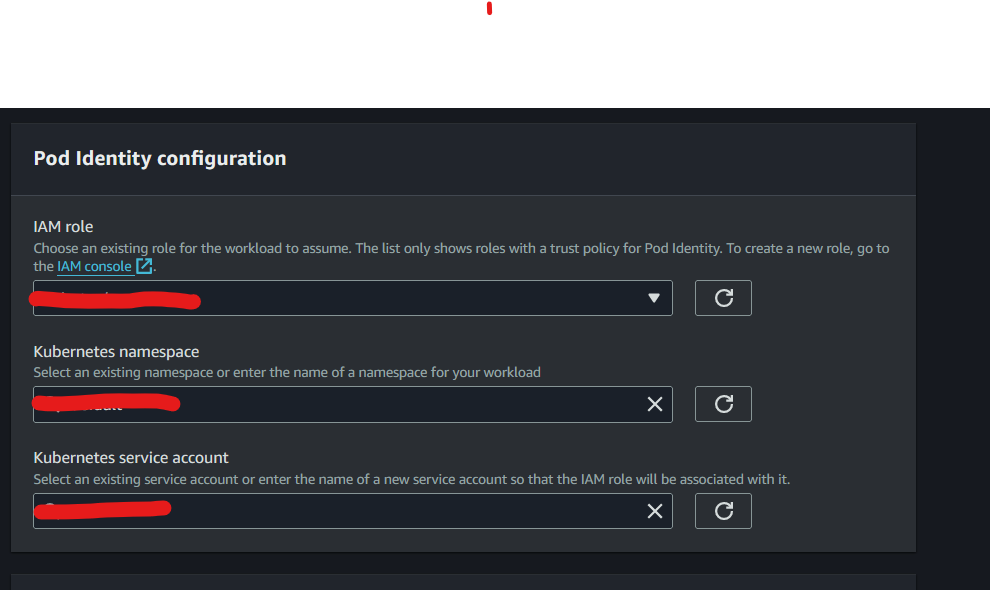Image resolution: width=990 pixels, height=590 pixels.
Task: Expand the IAM role dropdown arrow
Action: pos(653,298)
